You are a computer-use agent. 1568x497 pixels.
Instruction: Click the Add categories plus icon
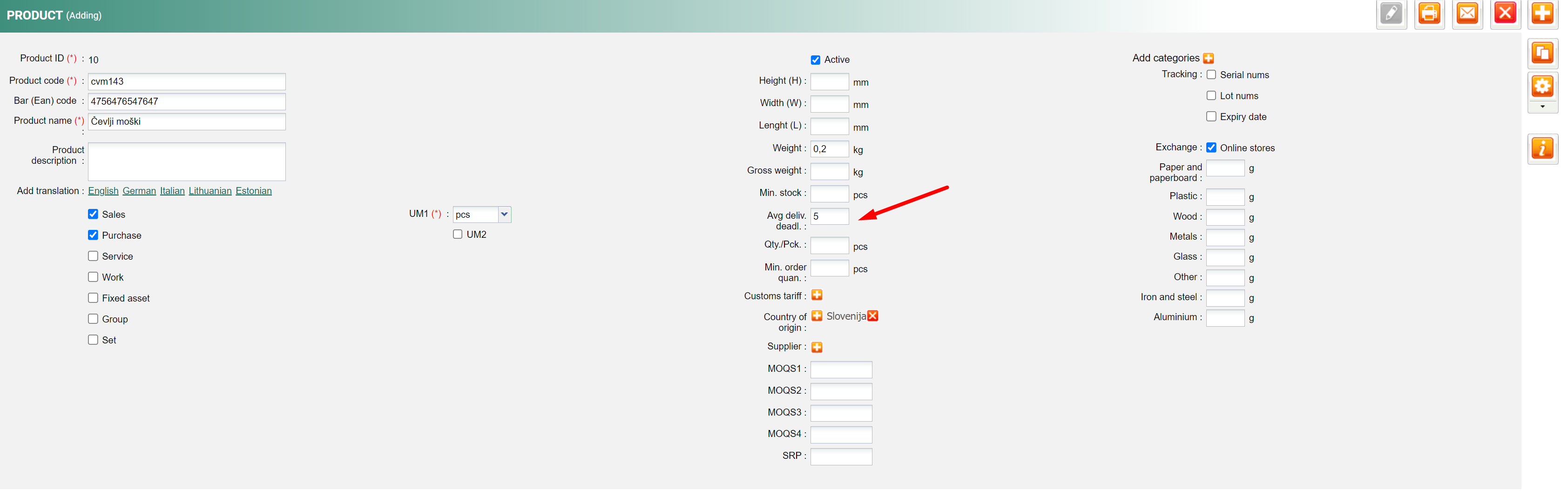click(1208, 58)
